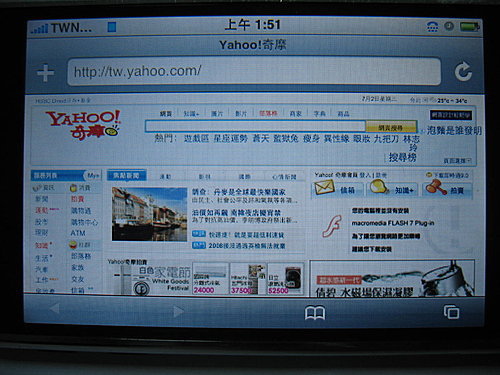
Task: Tap the Safari forward arrow
Action: tap(178, 311)
